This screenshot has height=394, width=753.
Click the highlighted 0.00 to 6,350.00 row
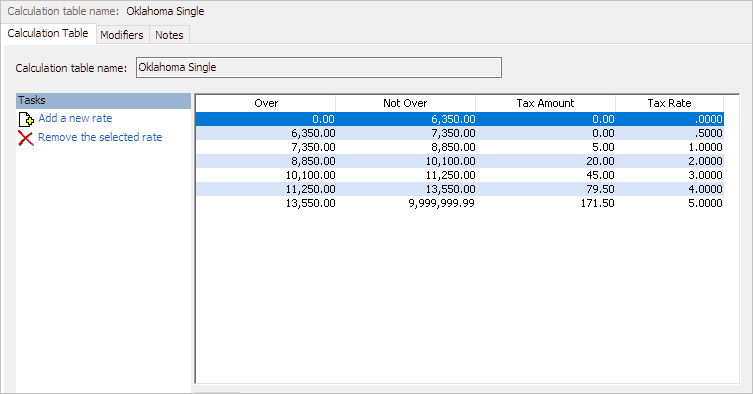pos(460,119)
